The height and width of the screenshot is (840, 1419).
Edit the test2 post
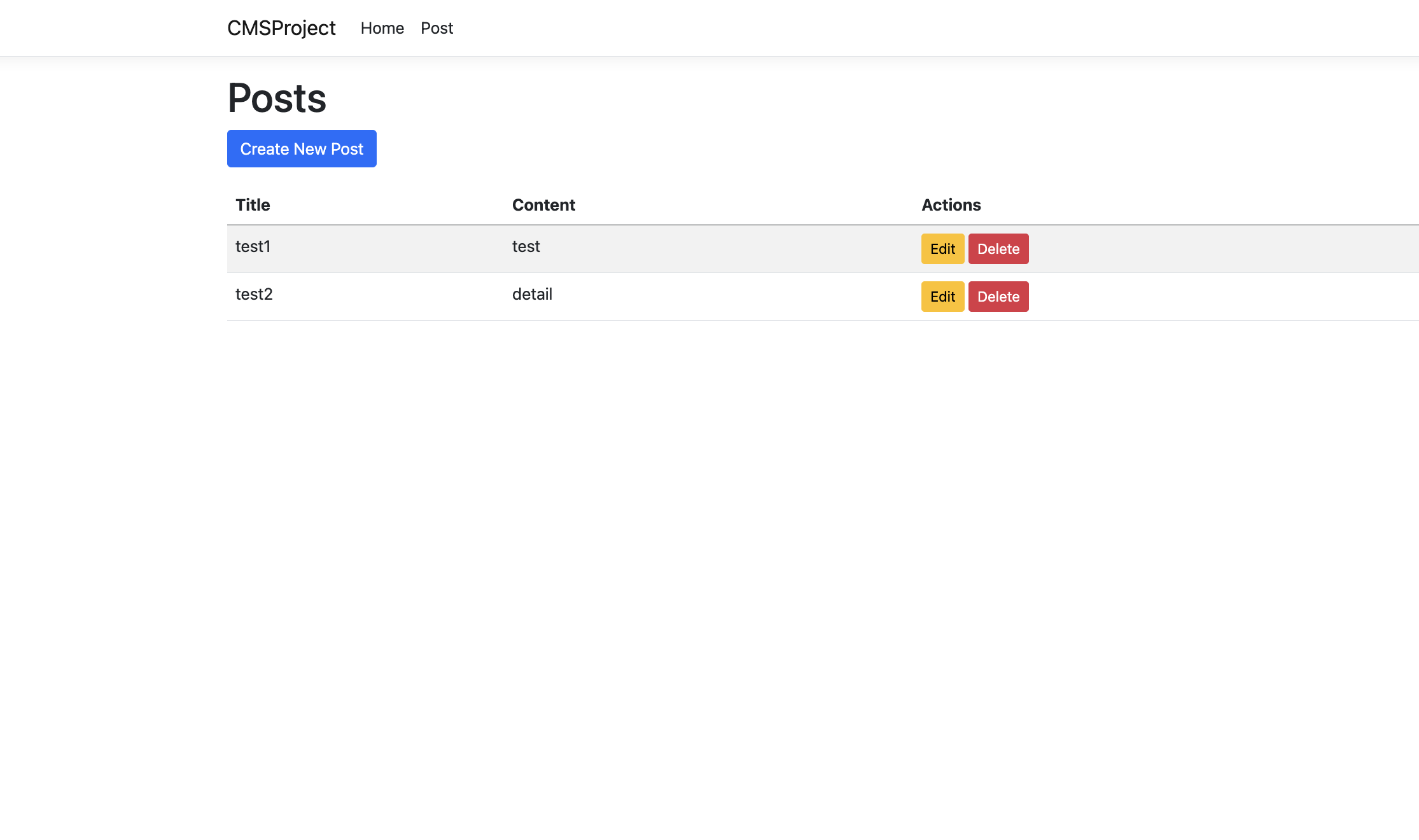(x=942, y=297)
